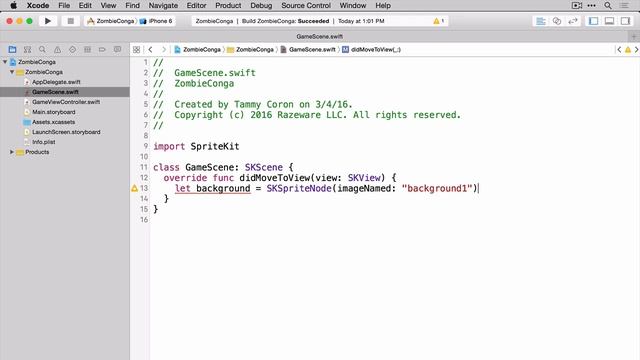Viewport: 640px width, 360px height.
Task: Switch to the Assistant editor
Action: tap(557, 21)
